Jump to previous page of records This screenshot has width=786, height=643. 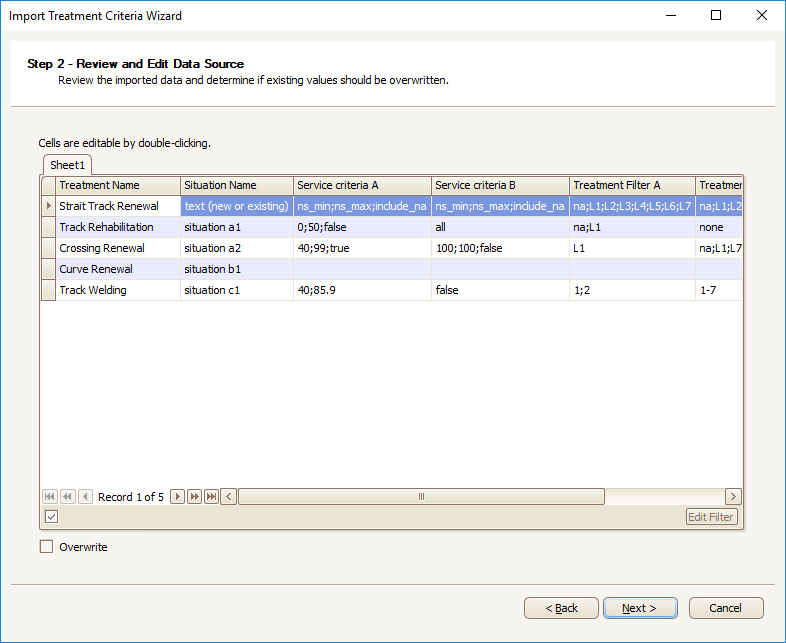[x=67, y=497]
